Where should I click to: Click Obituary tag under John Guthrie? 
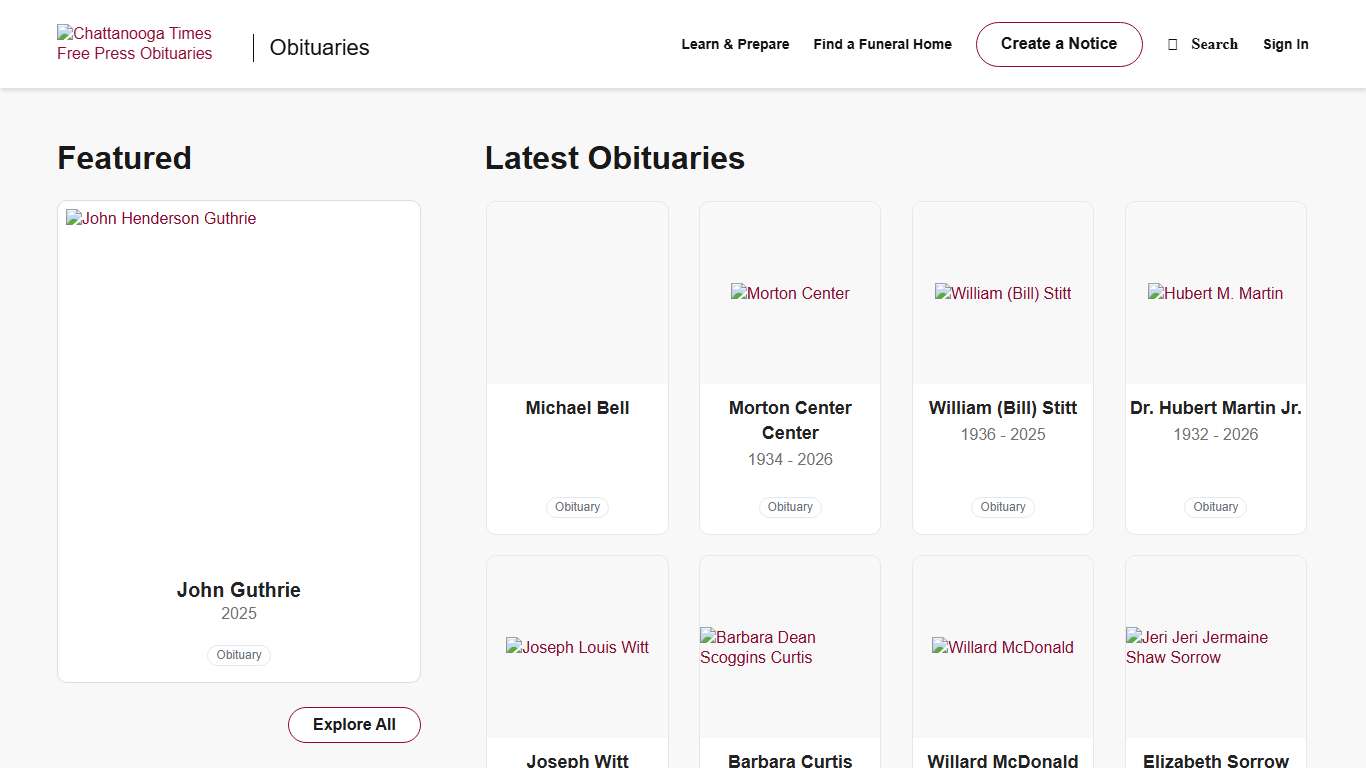[239, 655]
